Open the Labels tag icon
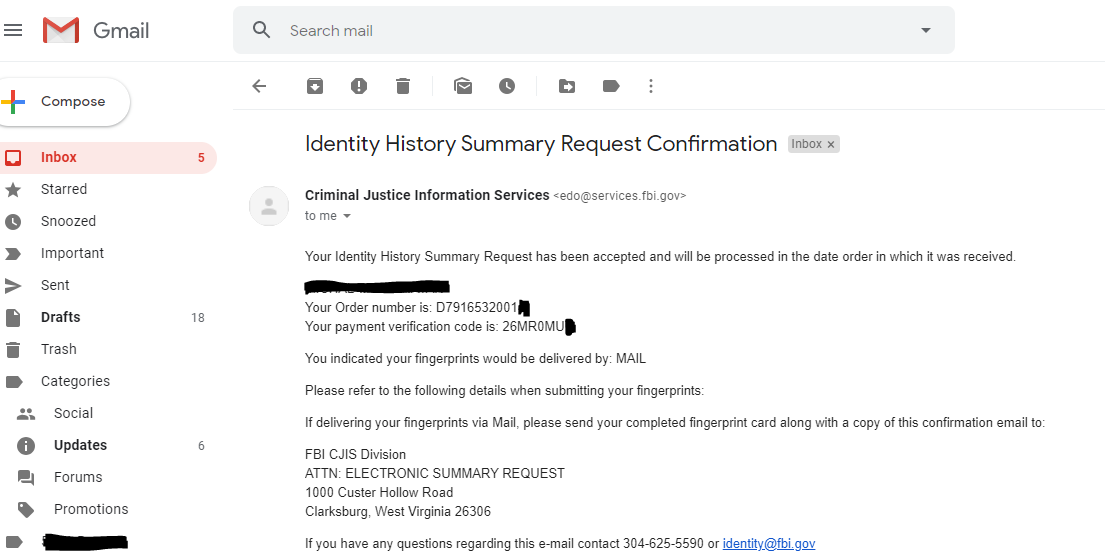Viewport: 1105px width, 556px height. (611, 86)
